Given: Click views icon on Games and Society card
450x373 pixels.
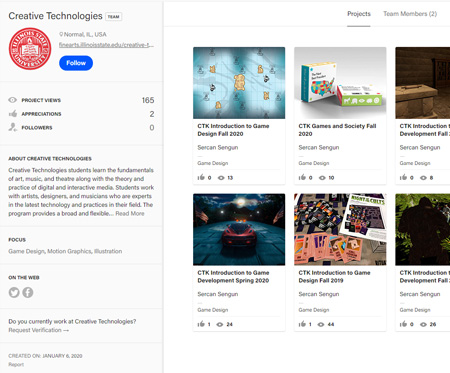Looking at the screenshot, I should [x=322, y=178].
